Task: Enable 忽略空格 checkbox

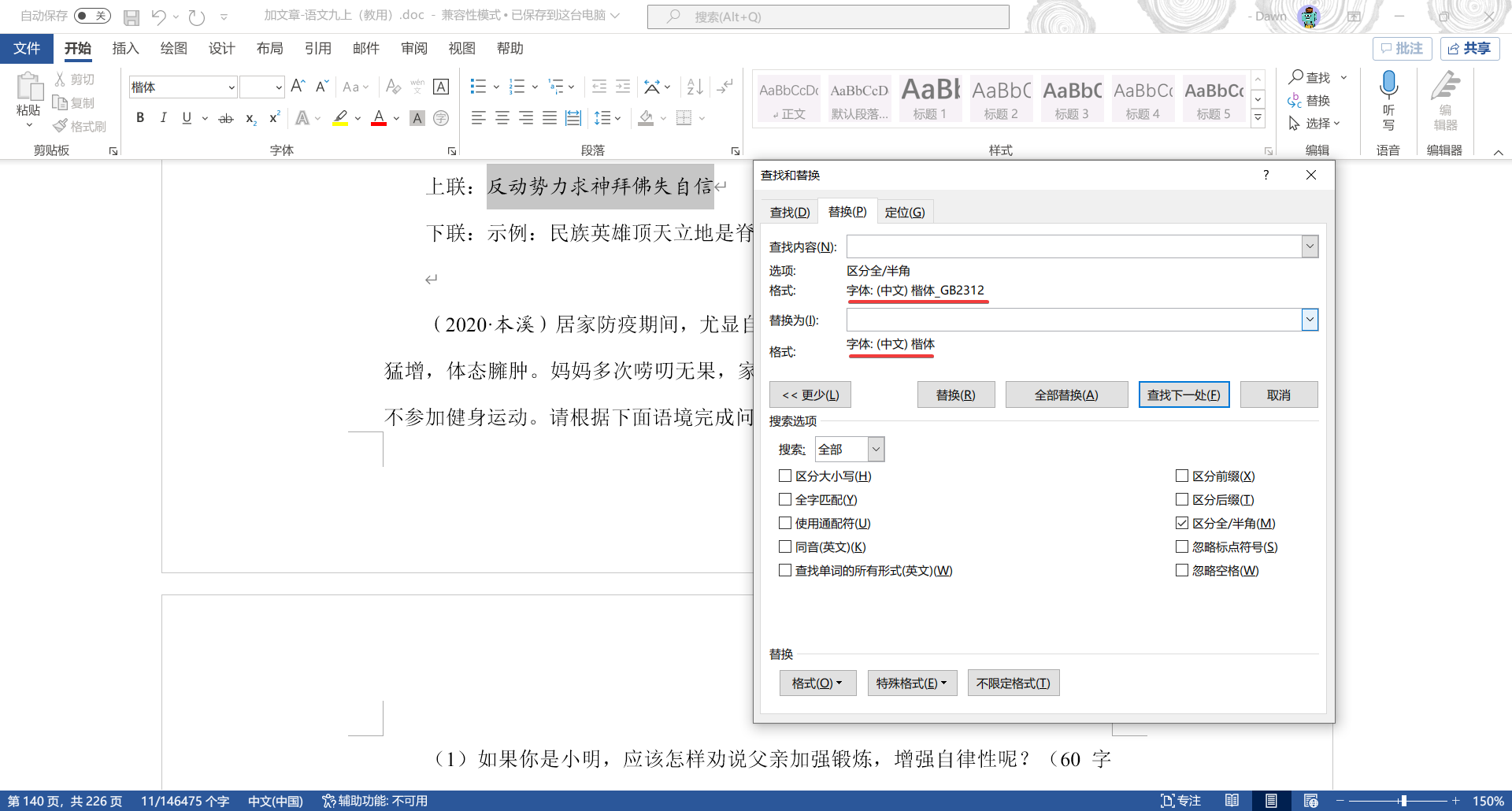Action: [x=1182, y=570]
